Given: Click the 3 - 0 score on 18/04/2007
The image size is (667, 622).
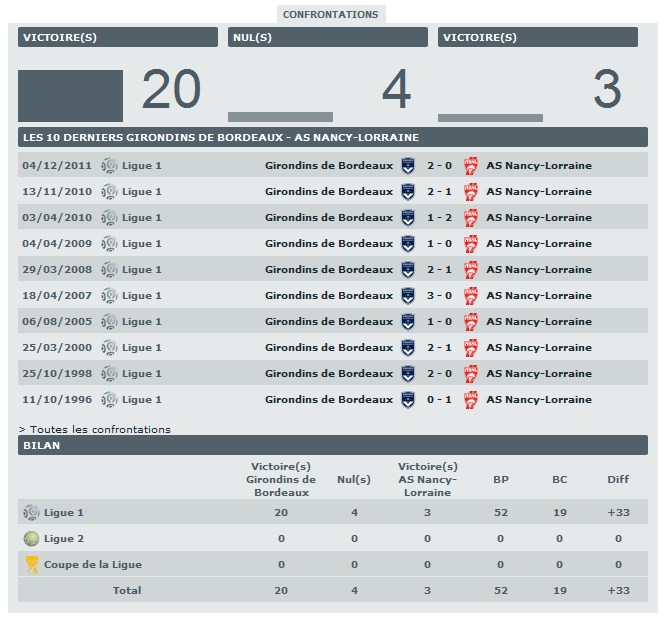Looking at the screenshot, I should 439,296.
